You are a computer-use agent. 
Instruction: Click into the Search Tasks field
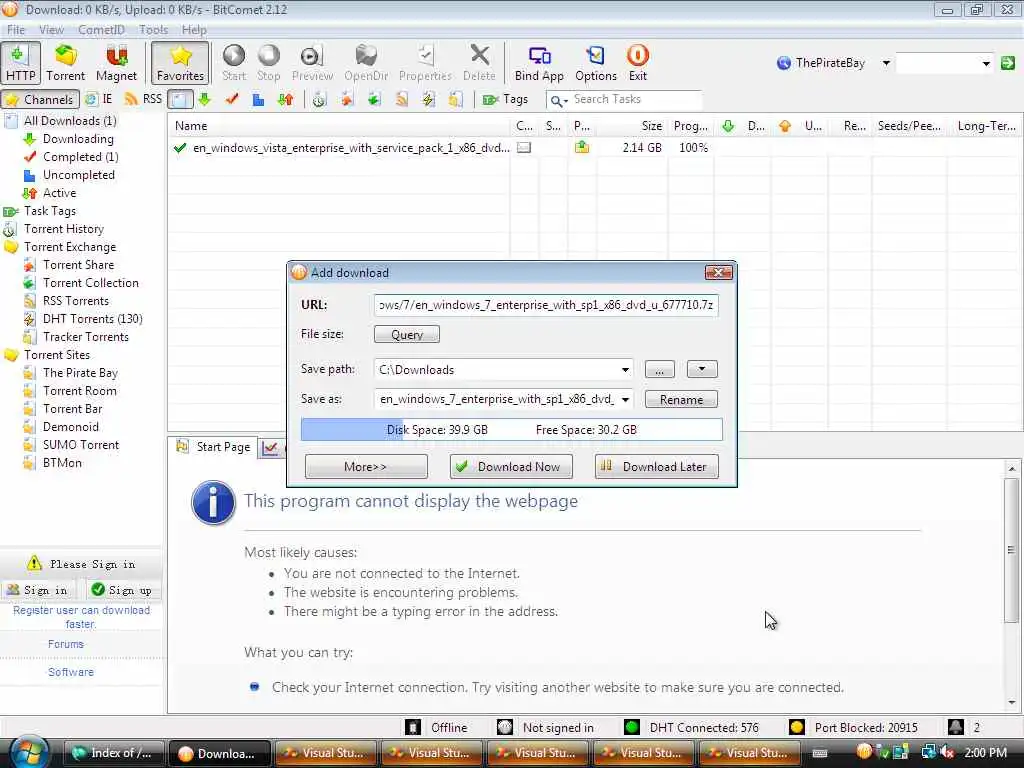point(636,99)
